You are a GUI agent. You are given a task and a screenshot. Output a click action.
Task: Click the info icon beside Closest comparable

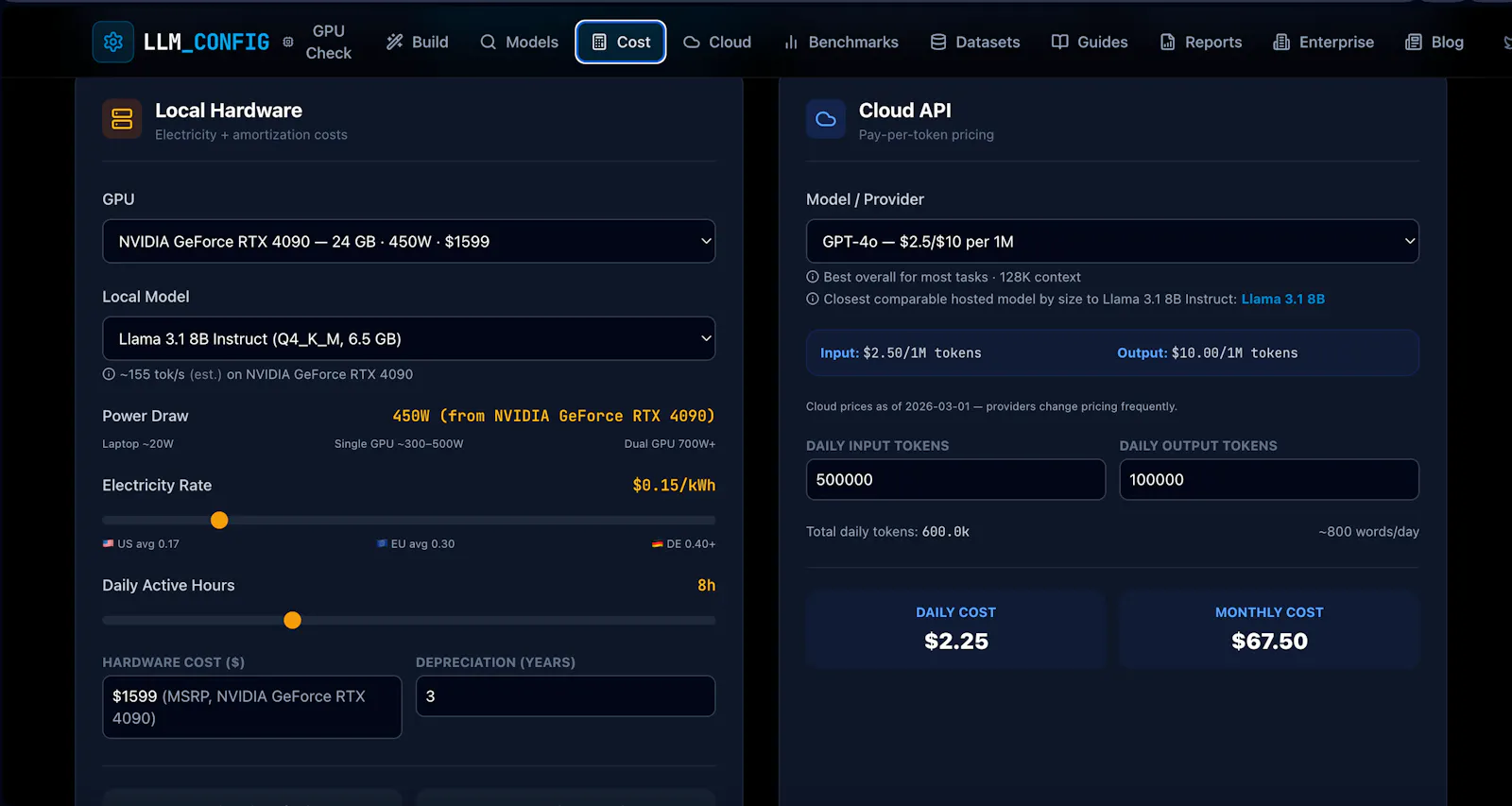(x=813, y=299)
